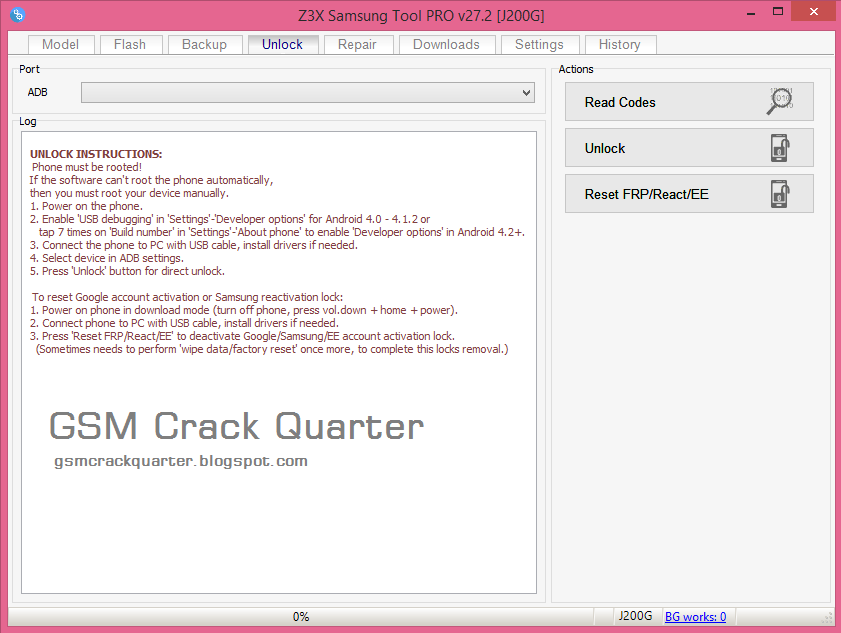Select the Unlock tab

pos(283,45)
